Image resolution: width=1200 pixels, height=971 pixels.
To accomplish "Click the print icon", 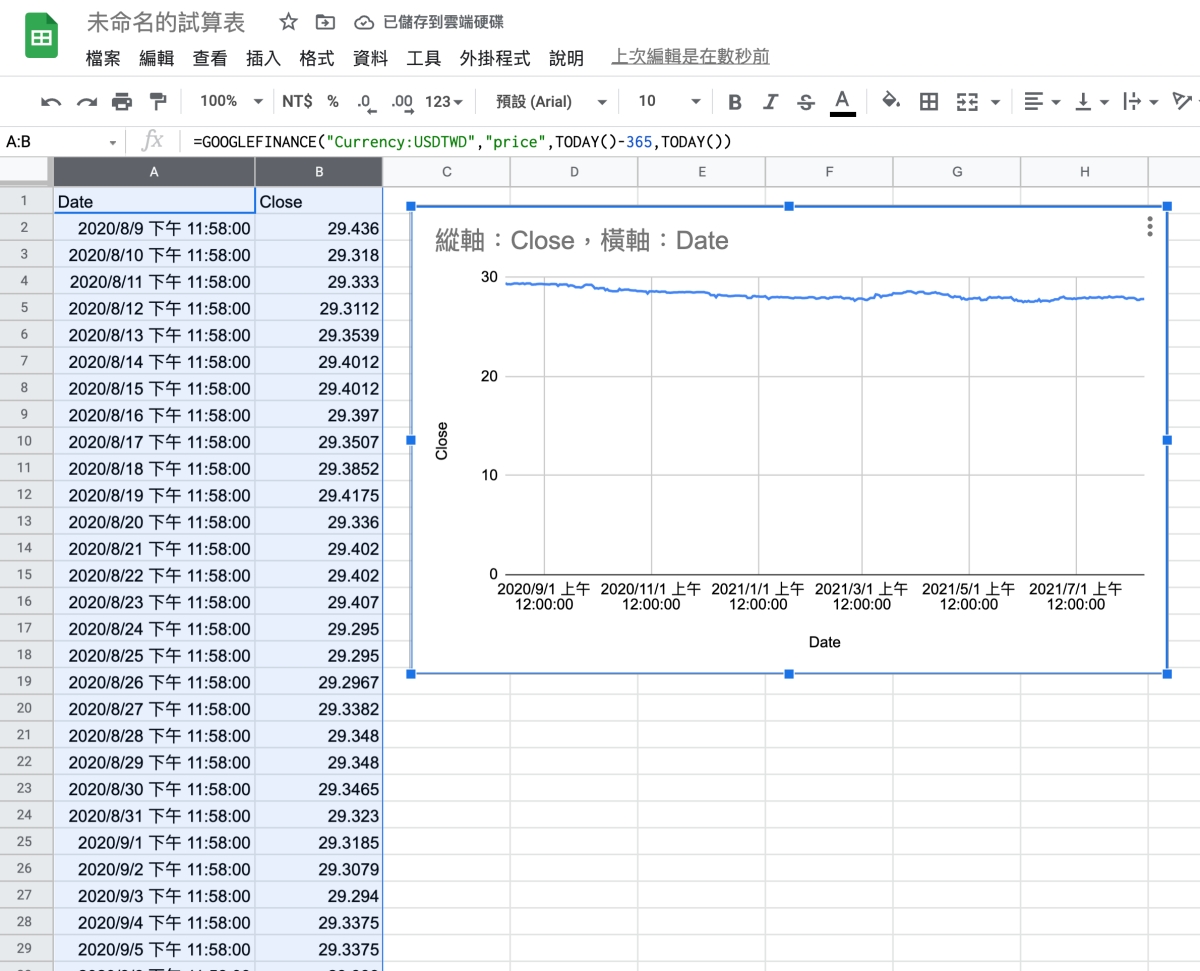I will tap(122, 102).
